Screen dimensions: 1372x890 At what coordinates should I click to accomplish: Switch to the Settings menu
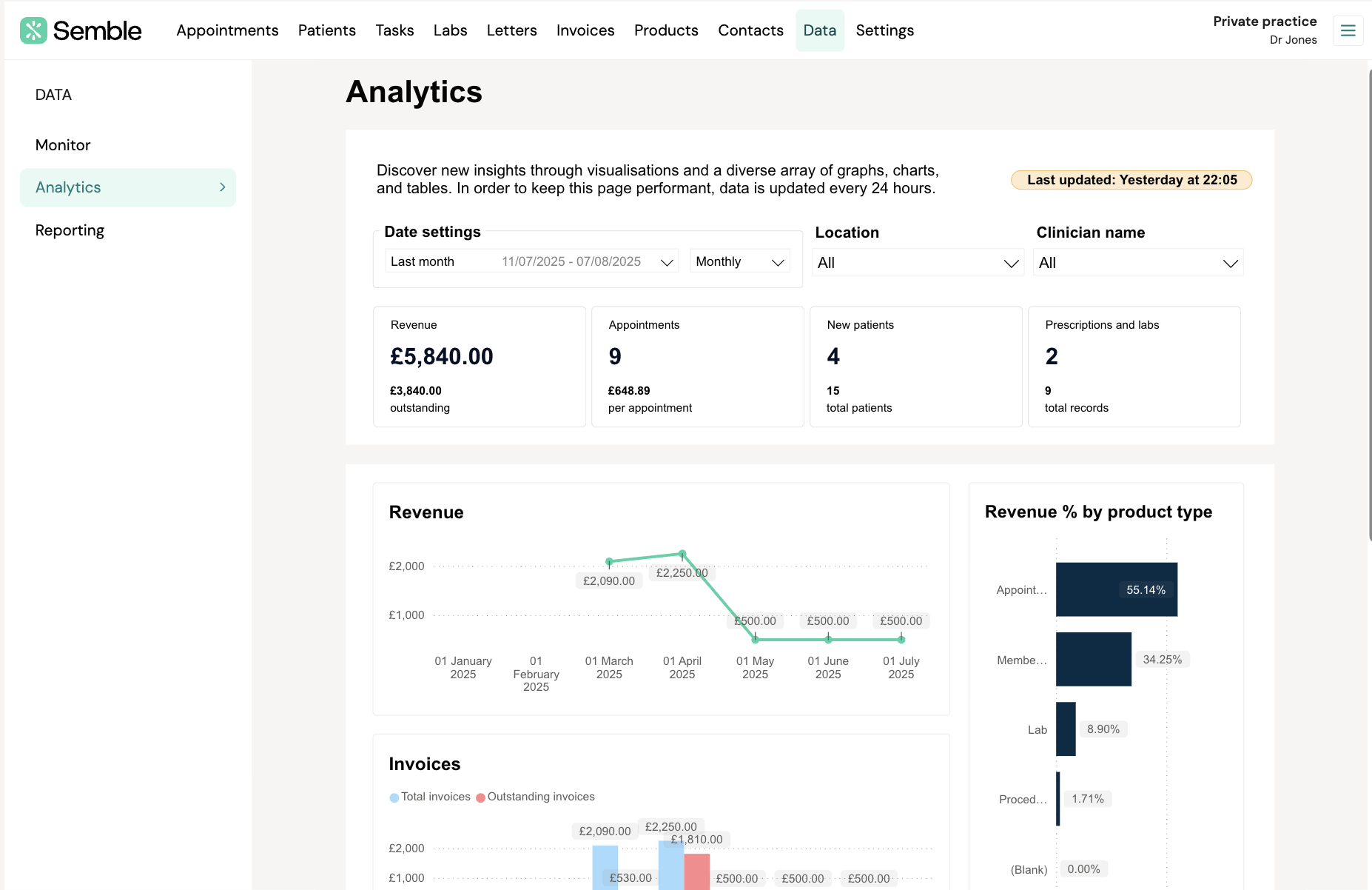(x=884, y=30)
